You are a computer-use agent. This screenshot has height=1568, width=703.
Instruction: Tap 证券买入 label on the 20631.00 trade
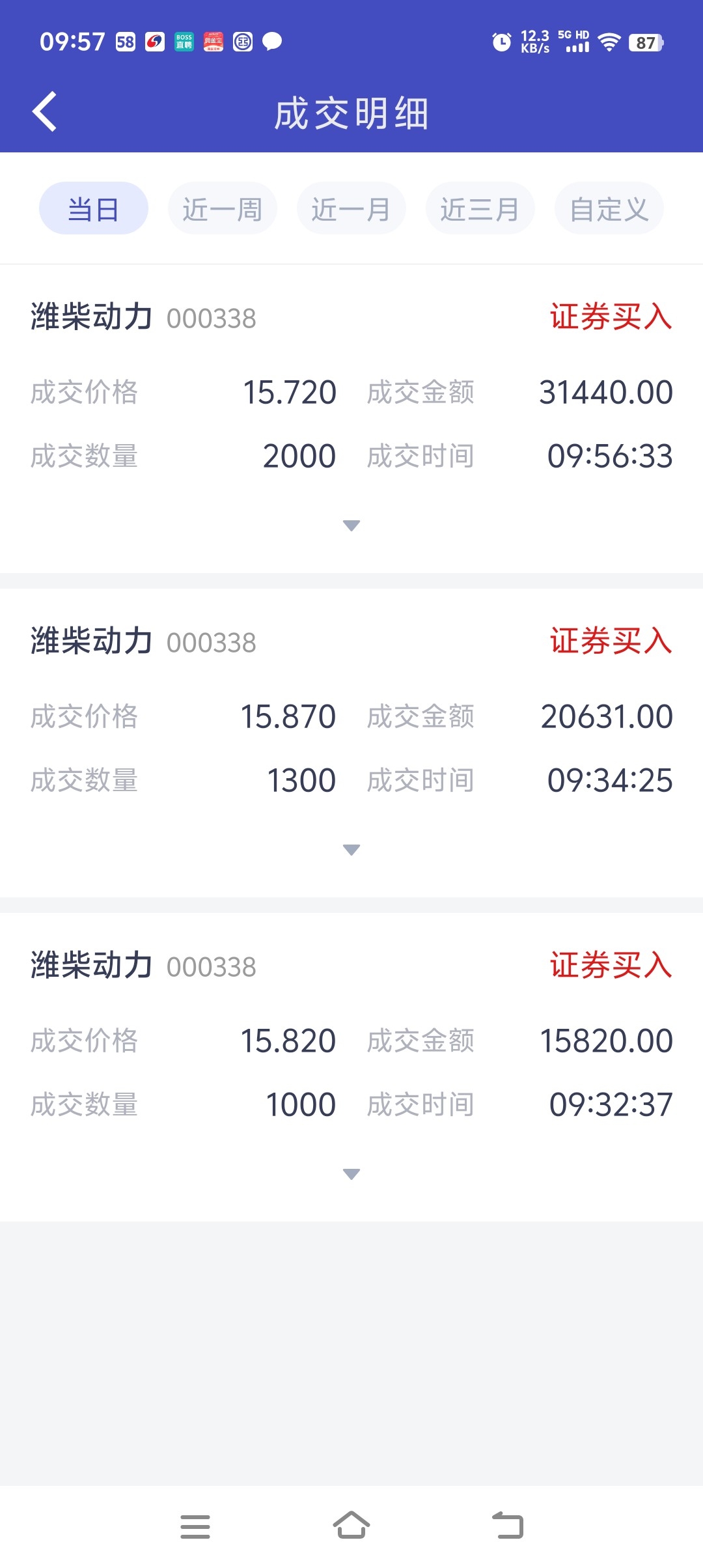611,641
